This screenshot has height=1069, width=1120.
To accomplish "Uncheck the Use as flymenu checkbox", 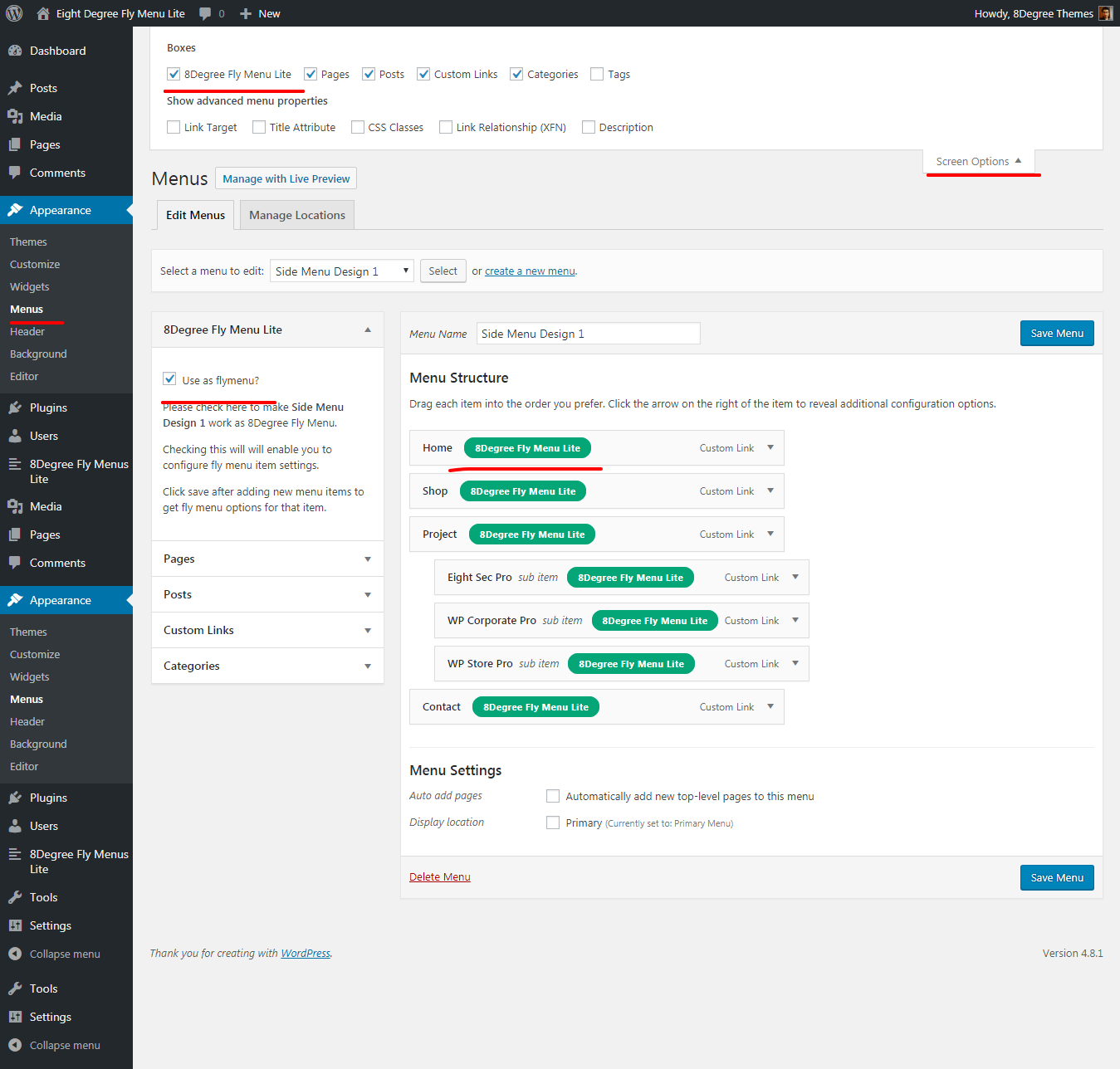I will click(x=169, y=378).
